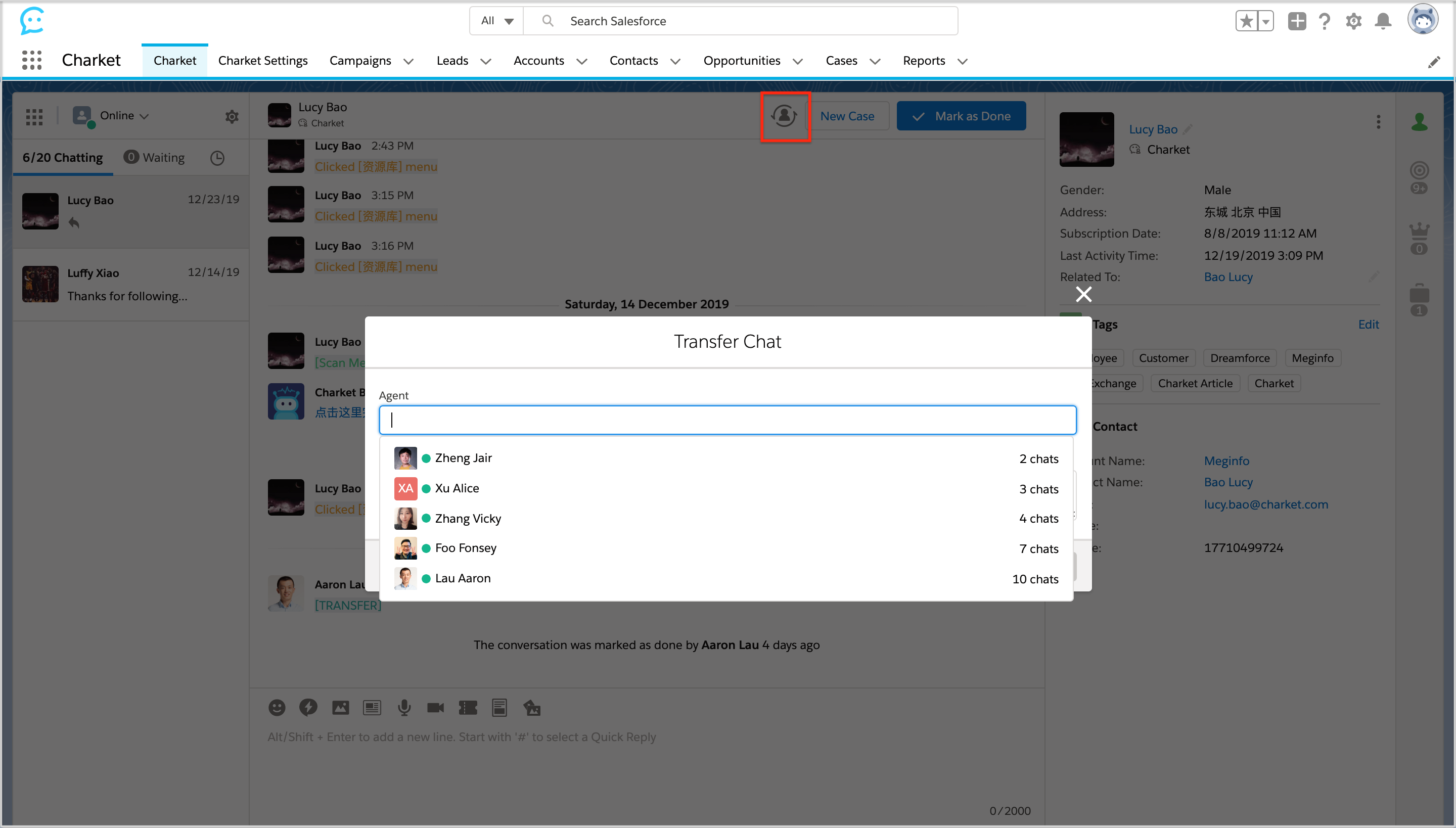Open chat settings gear in left panel

232,116
